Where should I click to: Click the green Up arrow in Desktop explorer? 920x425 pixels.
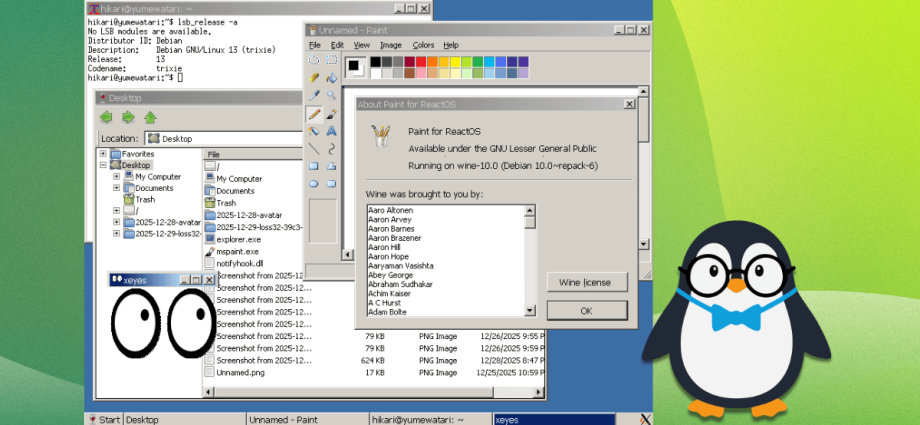(150, 117)
